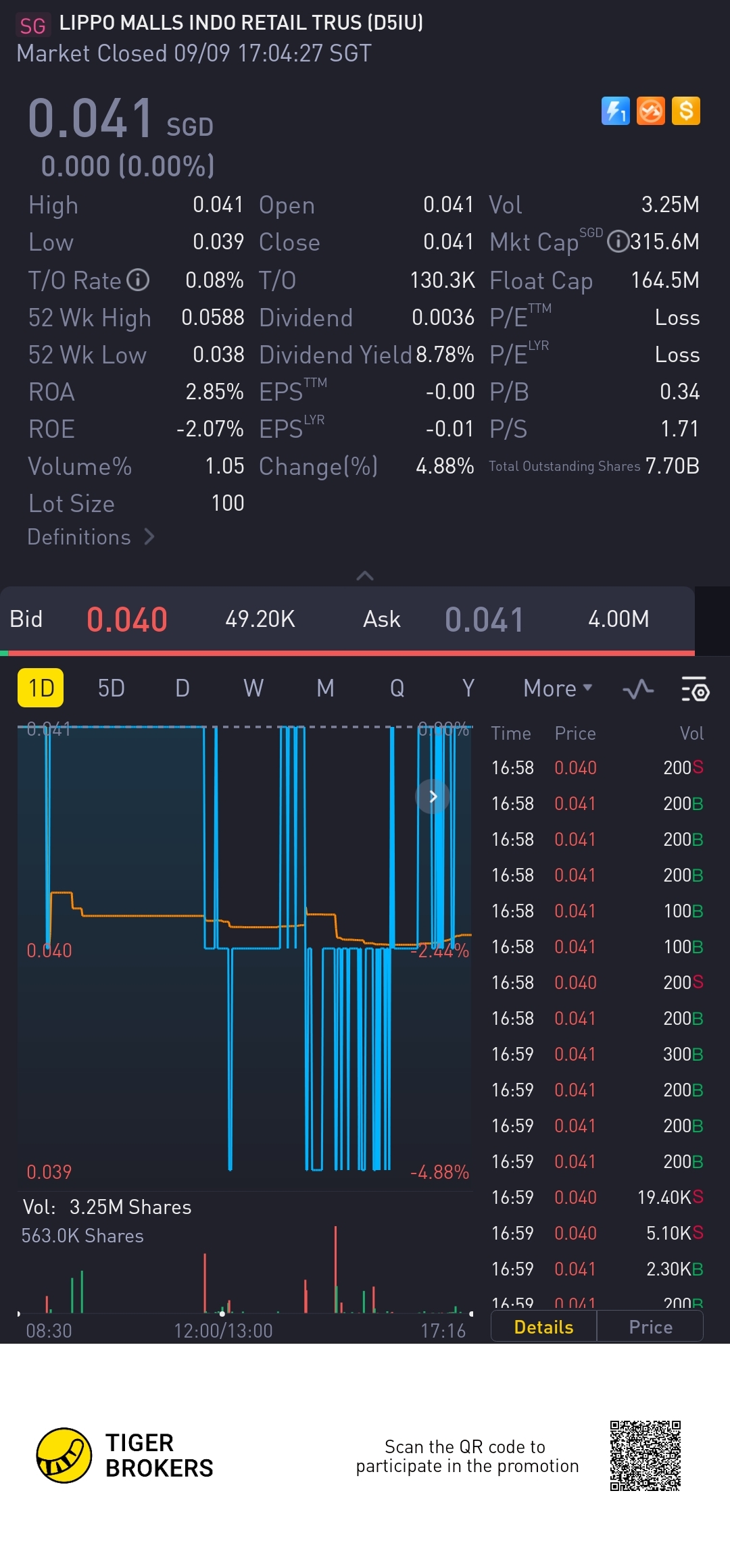
Task: Tap the 19.40K sell trade row
Action: tap(598, 1197)
